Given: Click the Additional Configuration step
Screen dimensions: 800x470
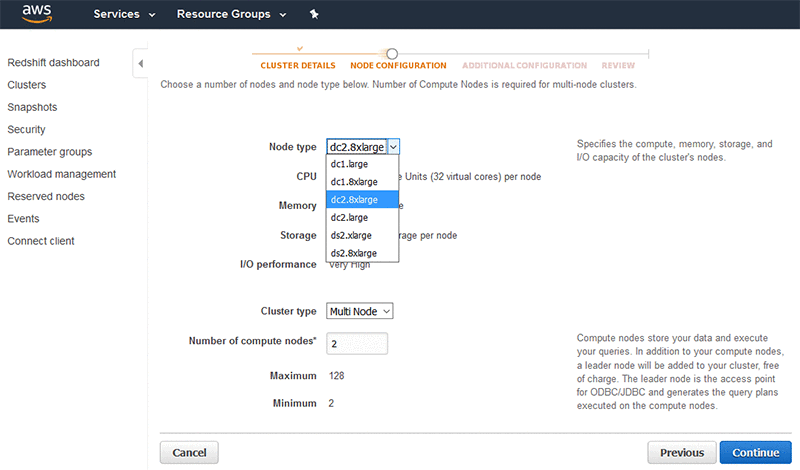Looking at the screenshot, I should (524, 65).
